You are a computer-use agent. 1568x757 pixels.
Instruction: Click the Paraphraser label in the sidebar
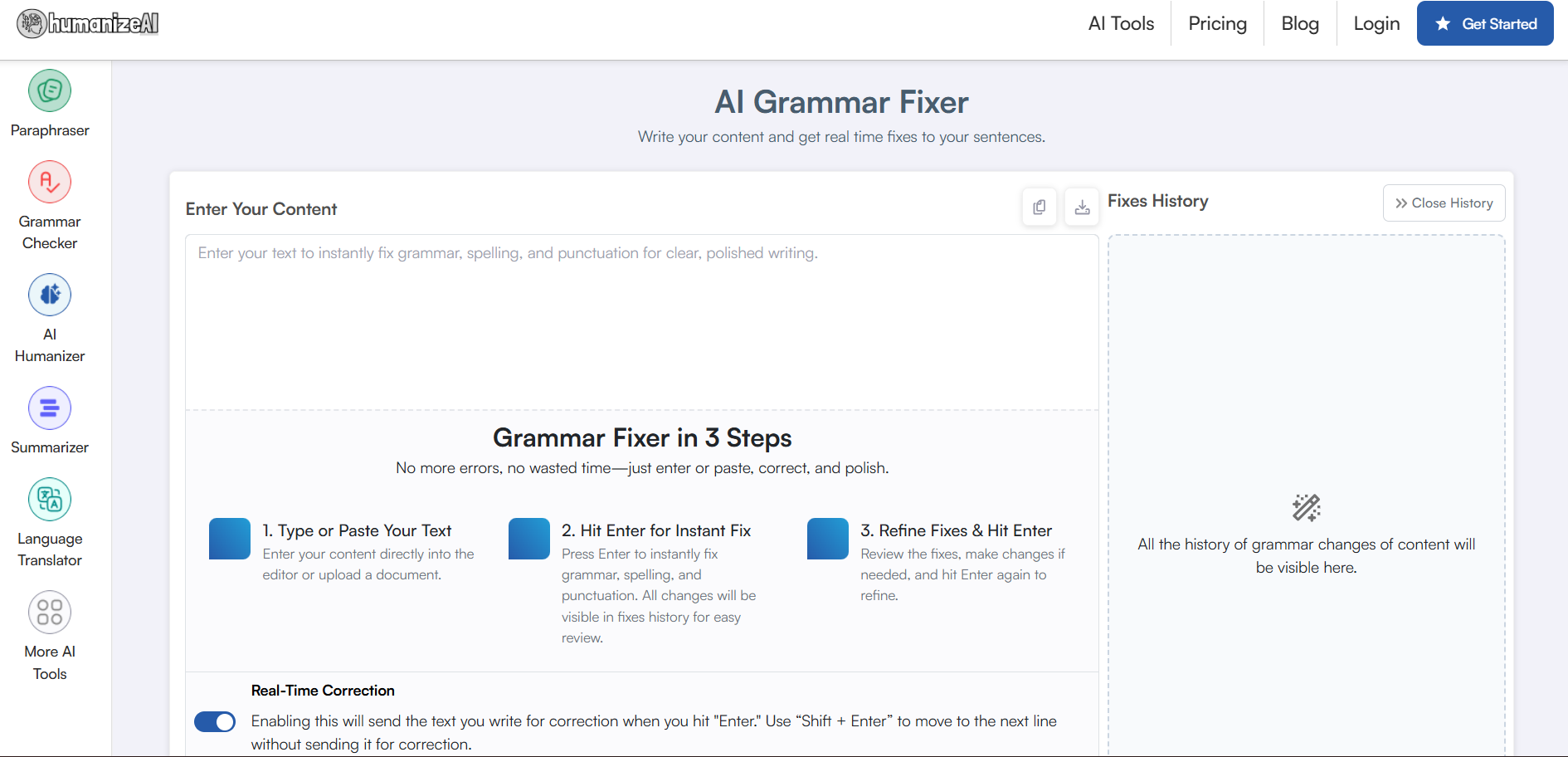pos(50,130)
